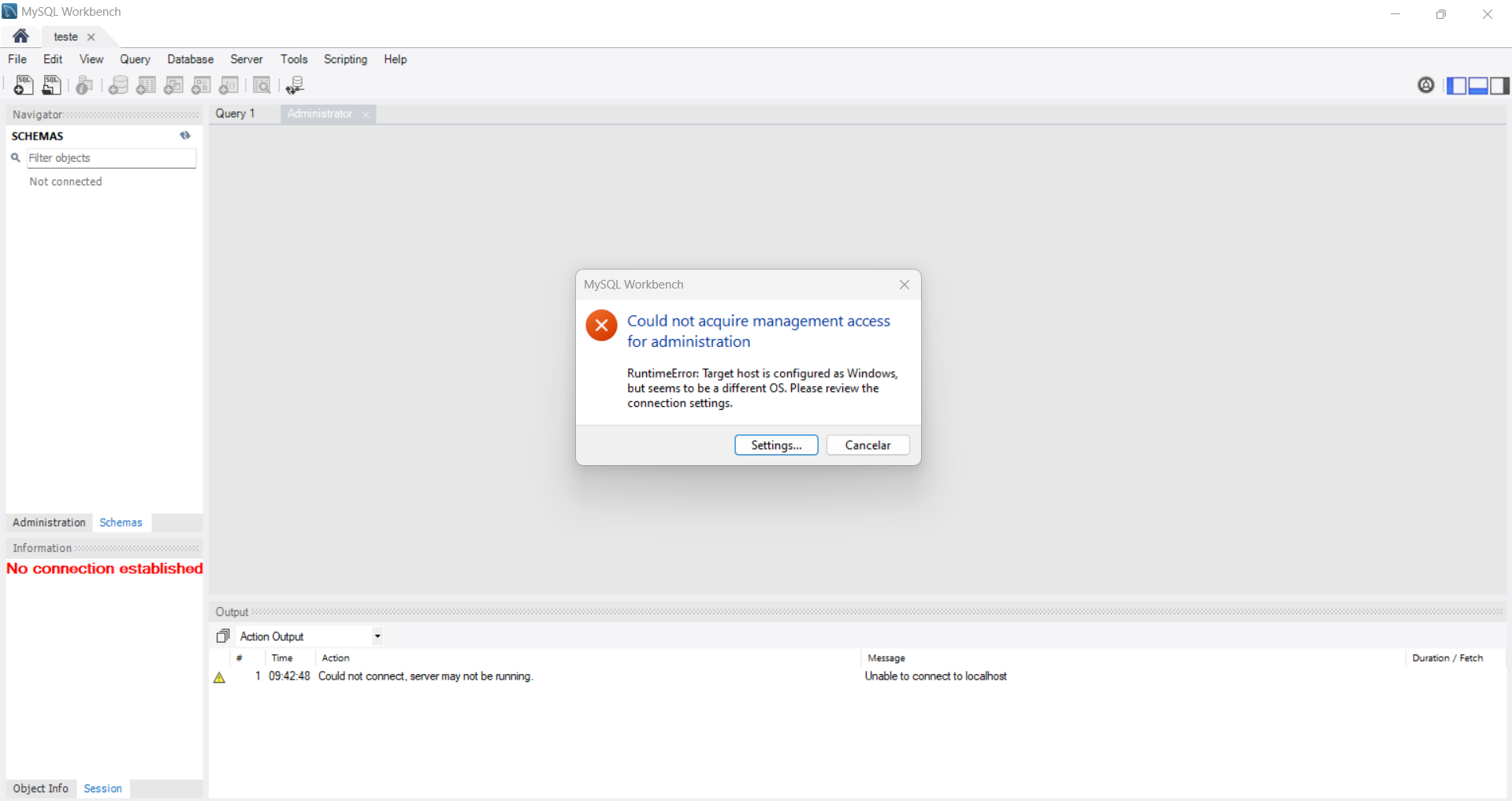Open preferences gear icon at top right

point(1425,85)
